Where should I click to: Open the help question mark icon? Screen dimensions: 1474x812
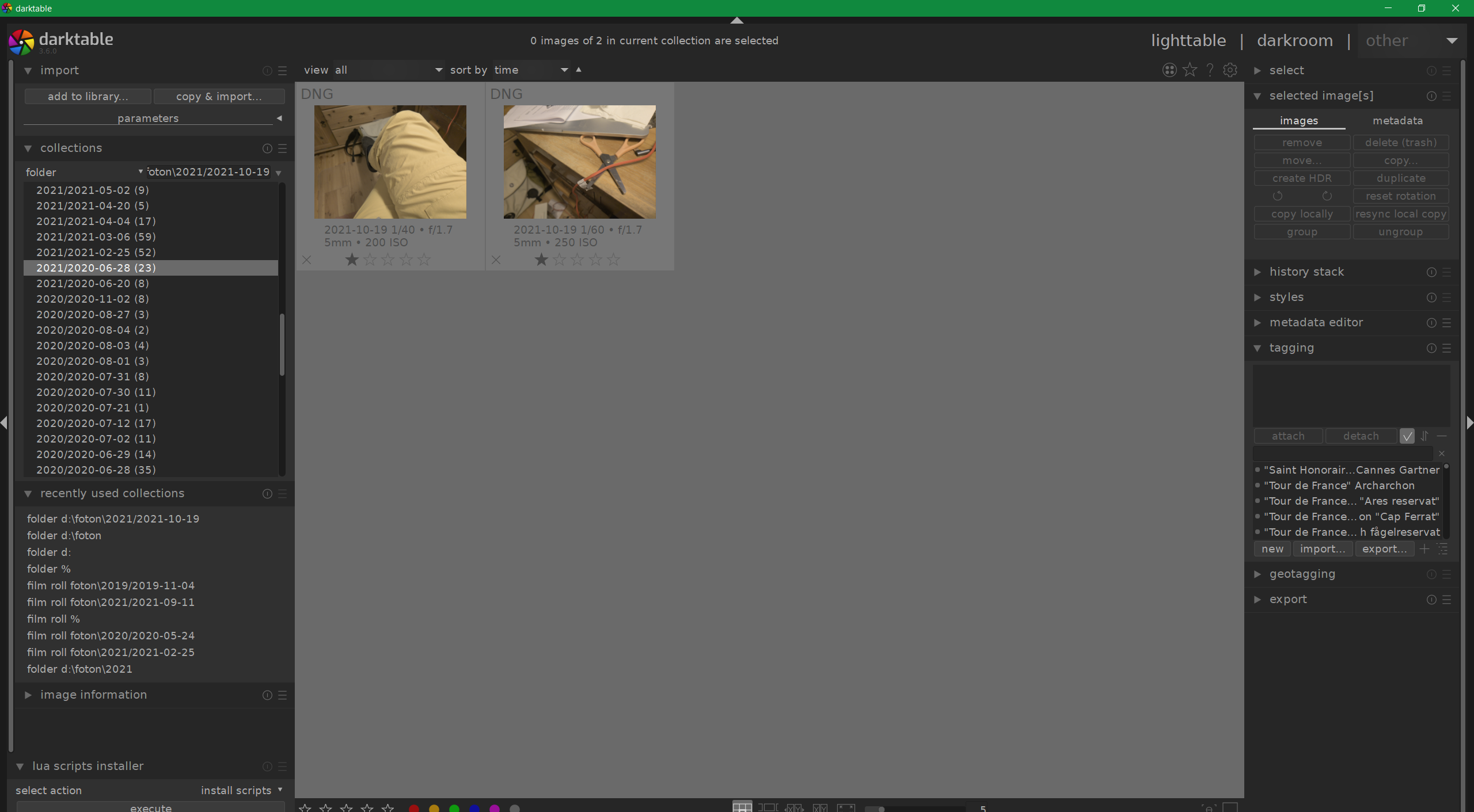(x=1210, y=70)
